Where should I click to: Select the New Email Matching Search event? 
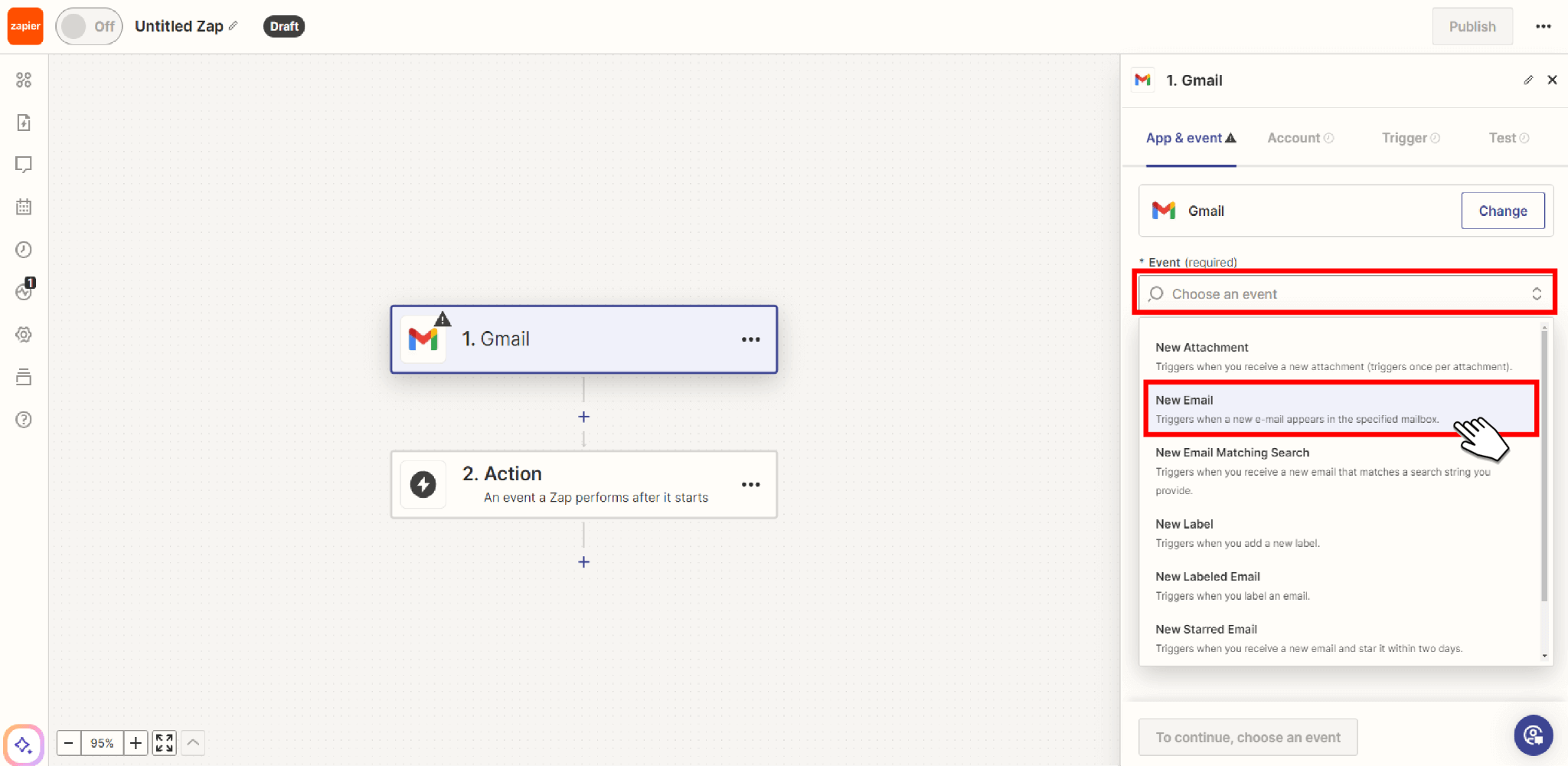1340,470
